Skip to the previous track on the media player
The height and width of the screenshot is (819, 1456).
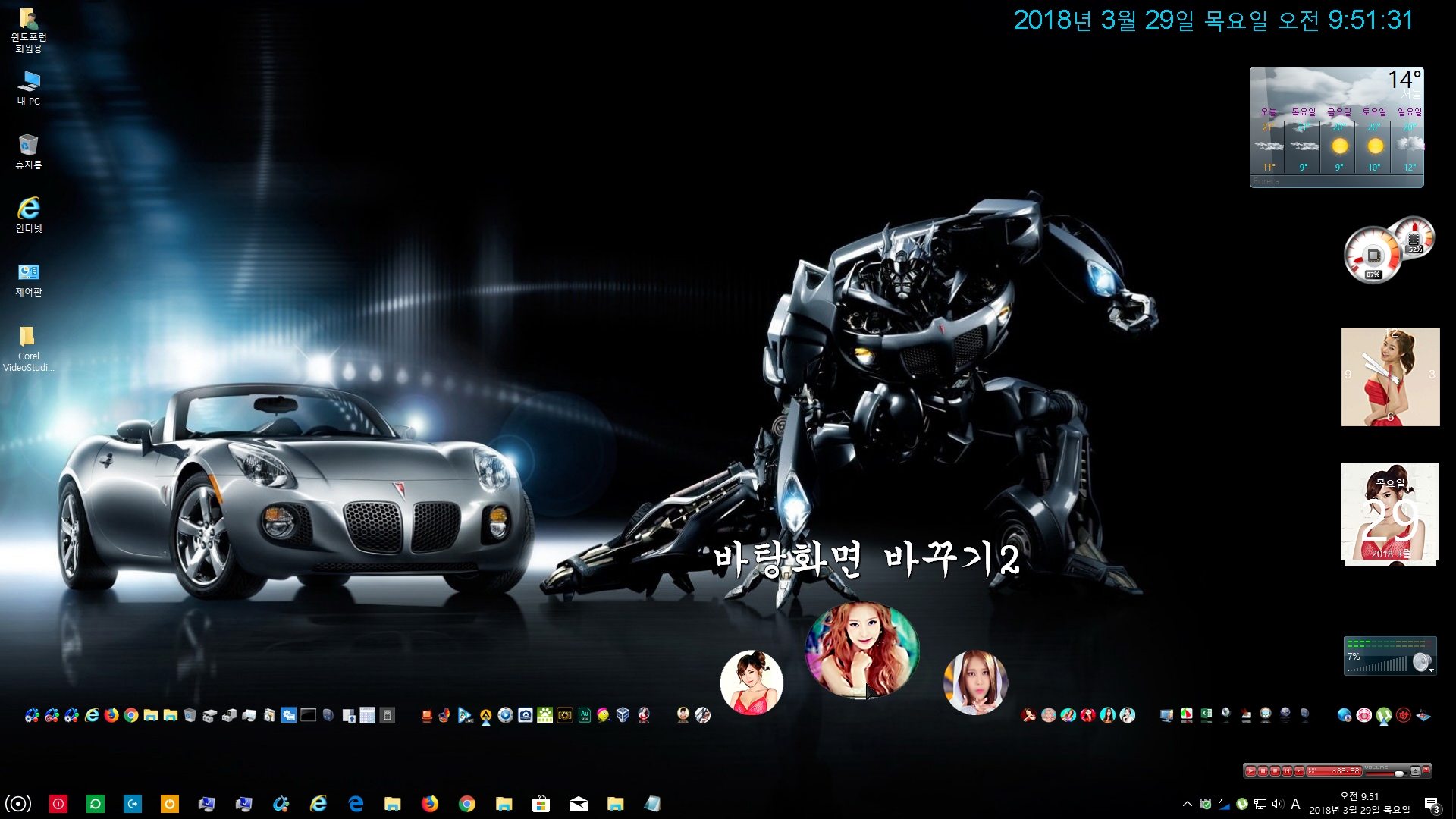[1287, 771]
